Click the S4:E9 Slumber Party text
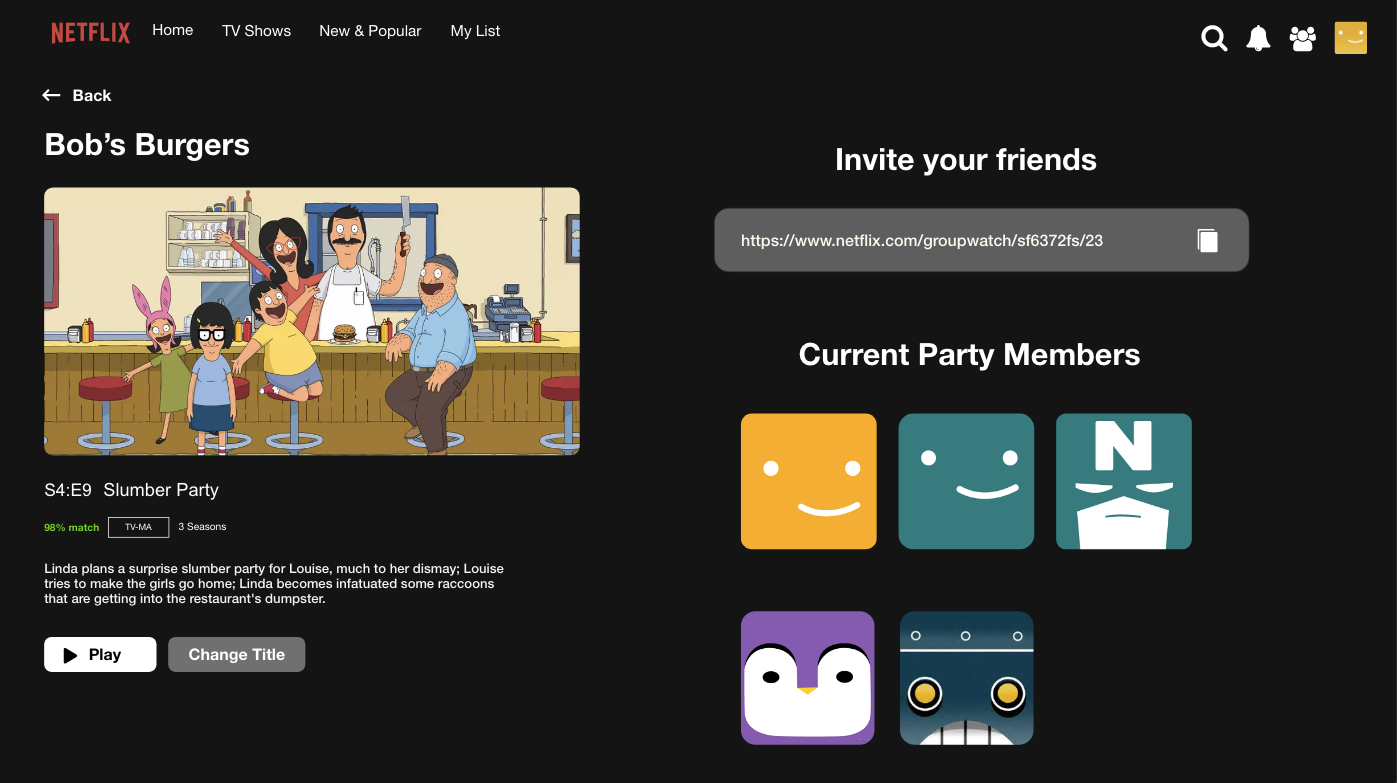 tap(131, 490)
